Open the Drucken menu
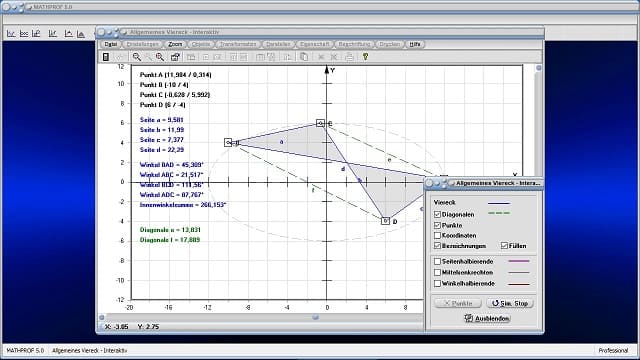 tap(389, 44)
